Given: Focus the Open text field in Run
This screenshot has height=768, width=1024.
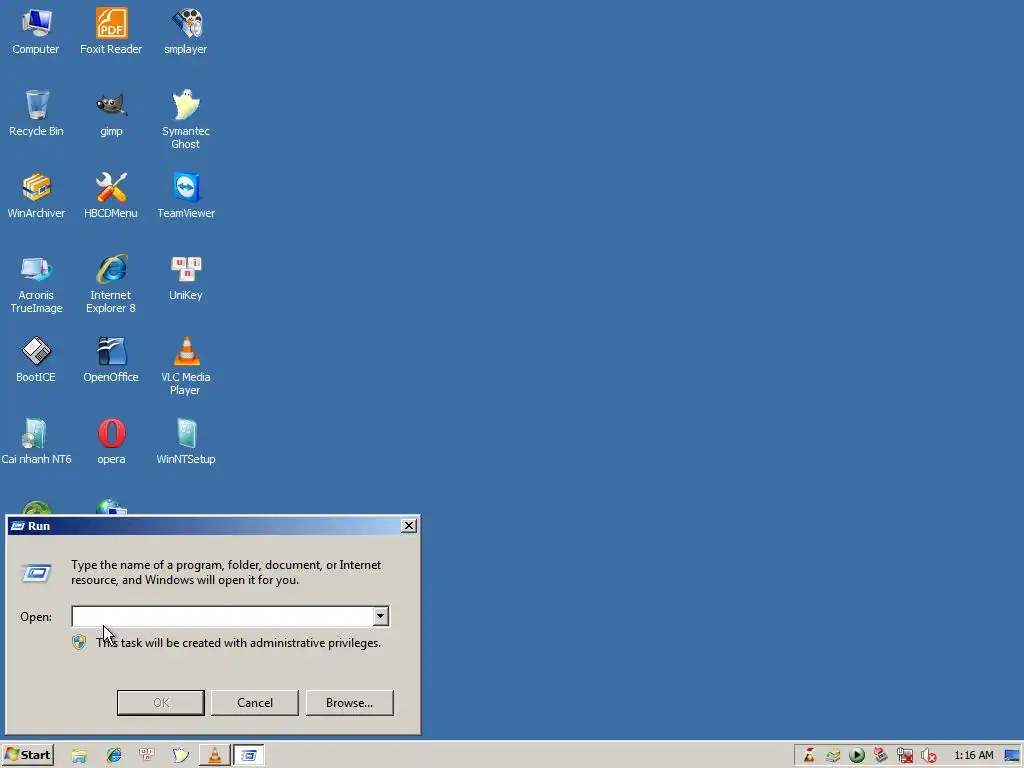Looking at the screenshot, I should pos(222,616).
